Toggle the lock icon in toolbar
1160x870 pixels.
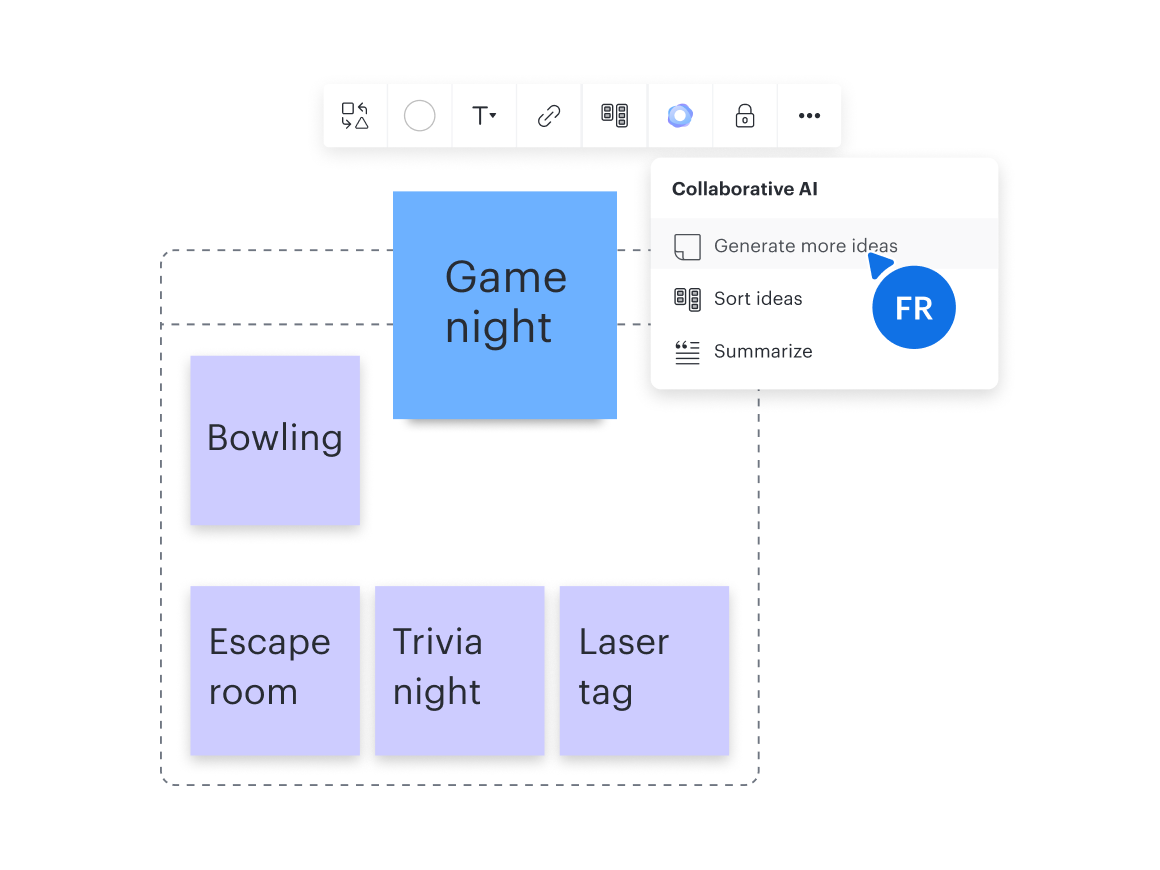[x=745, y=116]
